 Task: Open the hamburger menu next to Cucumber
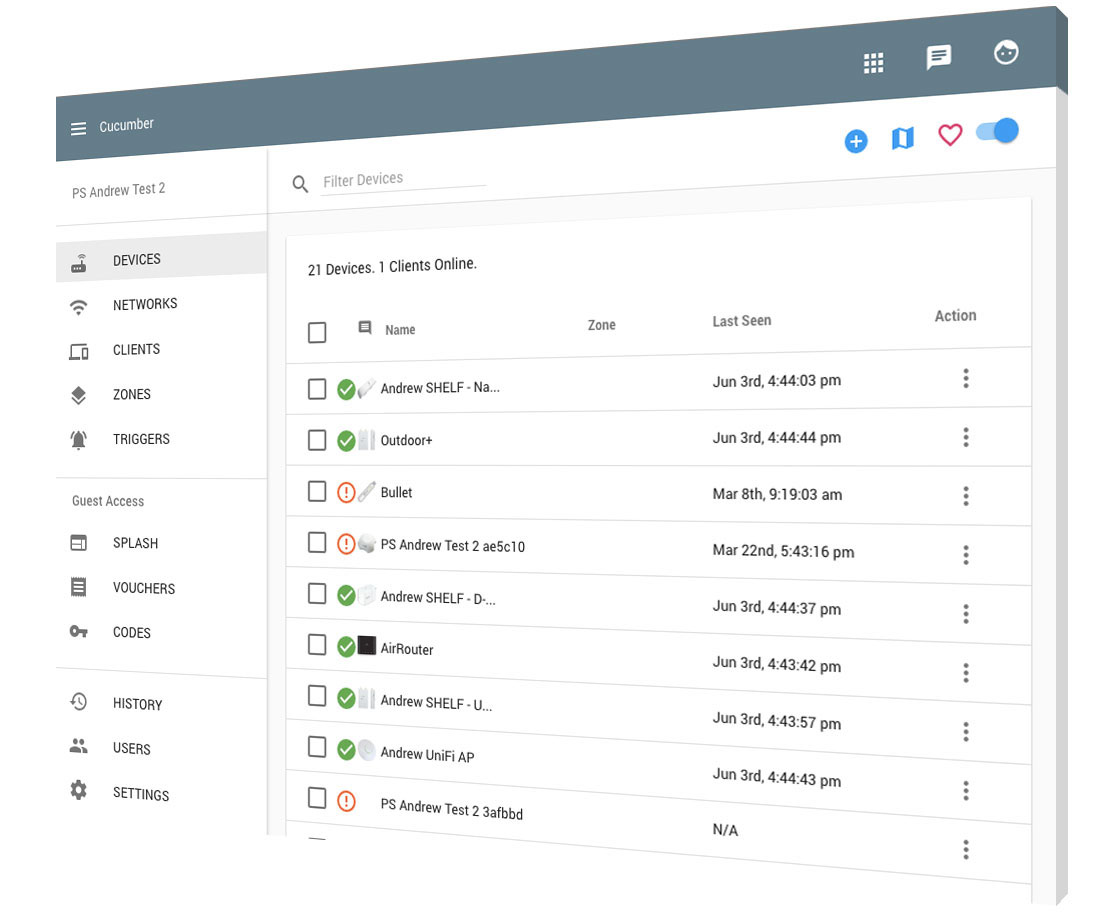pos(78,128)
